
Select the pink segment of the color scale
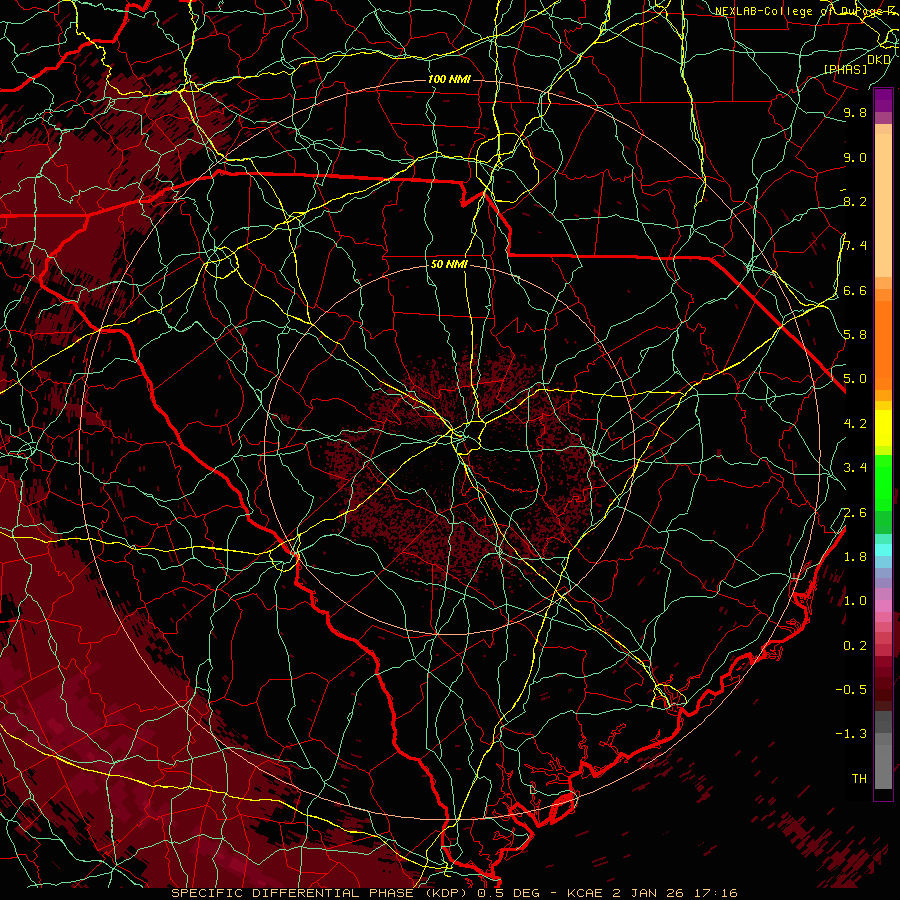pos(883,606)
